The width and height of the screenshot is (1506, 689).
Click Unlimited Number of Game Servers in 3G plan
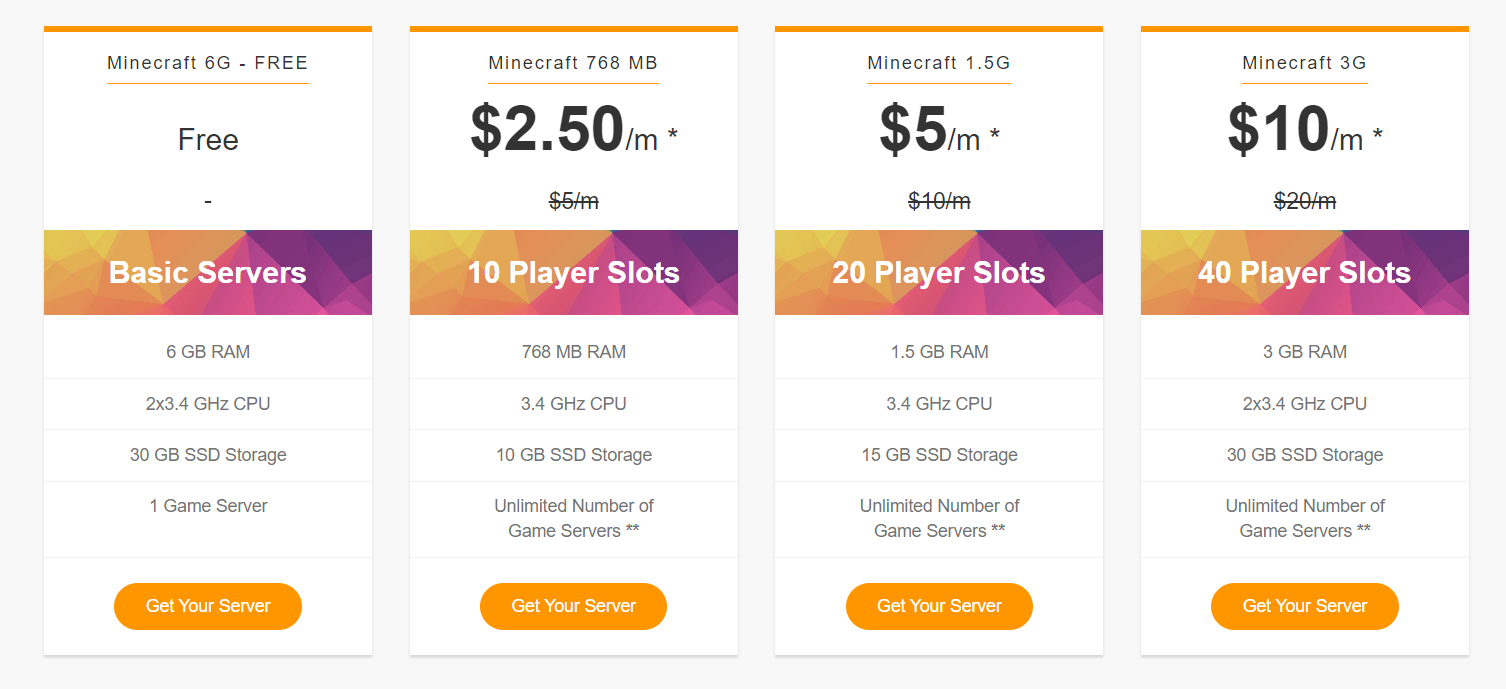(x=1305, y=518)
